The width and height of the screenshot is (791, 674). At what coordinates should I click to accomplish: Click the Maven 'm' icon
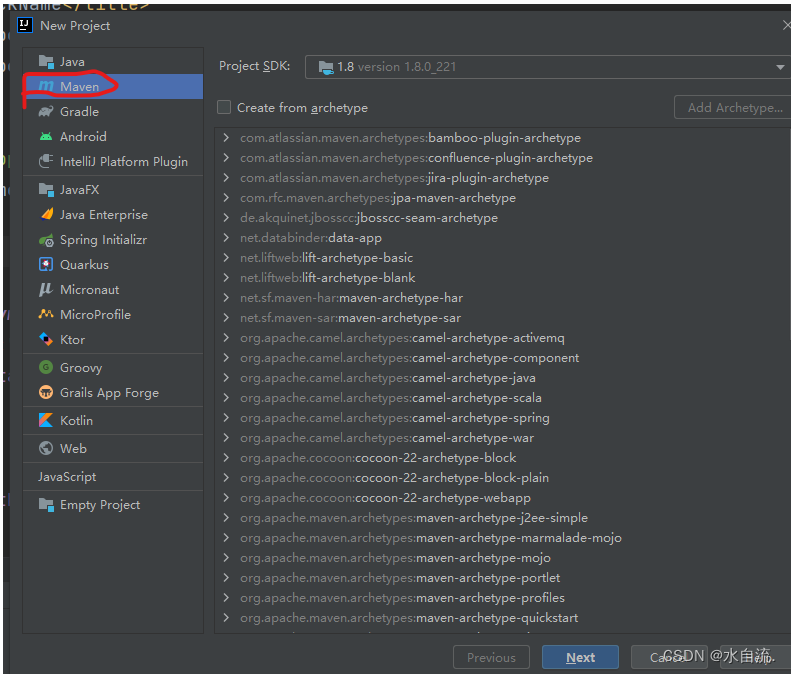click(x=46, y=87)
